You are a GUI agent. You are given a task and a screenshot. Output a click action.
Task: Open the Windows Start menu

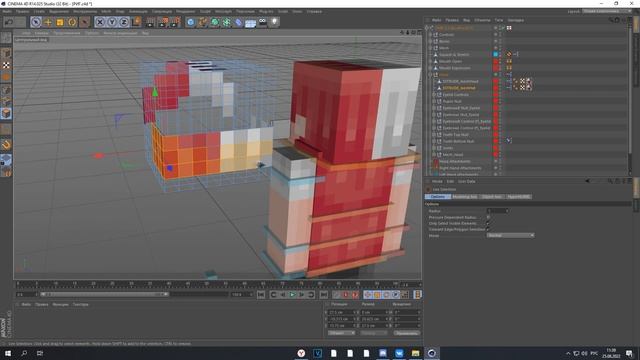pyautogui.click(x=8, y=353)
